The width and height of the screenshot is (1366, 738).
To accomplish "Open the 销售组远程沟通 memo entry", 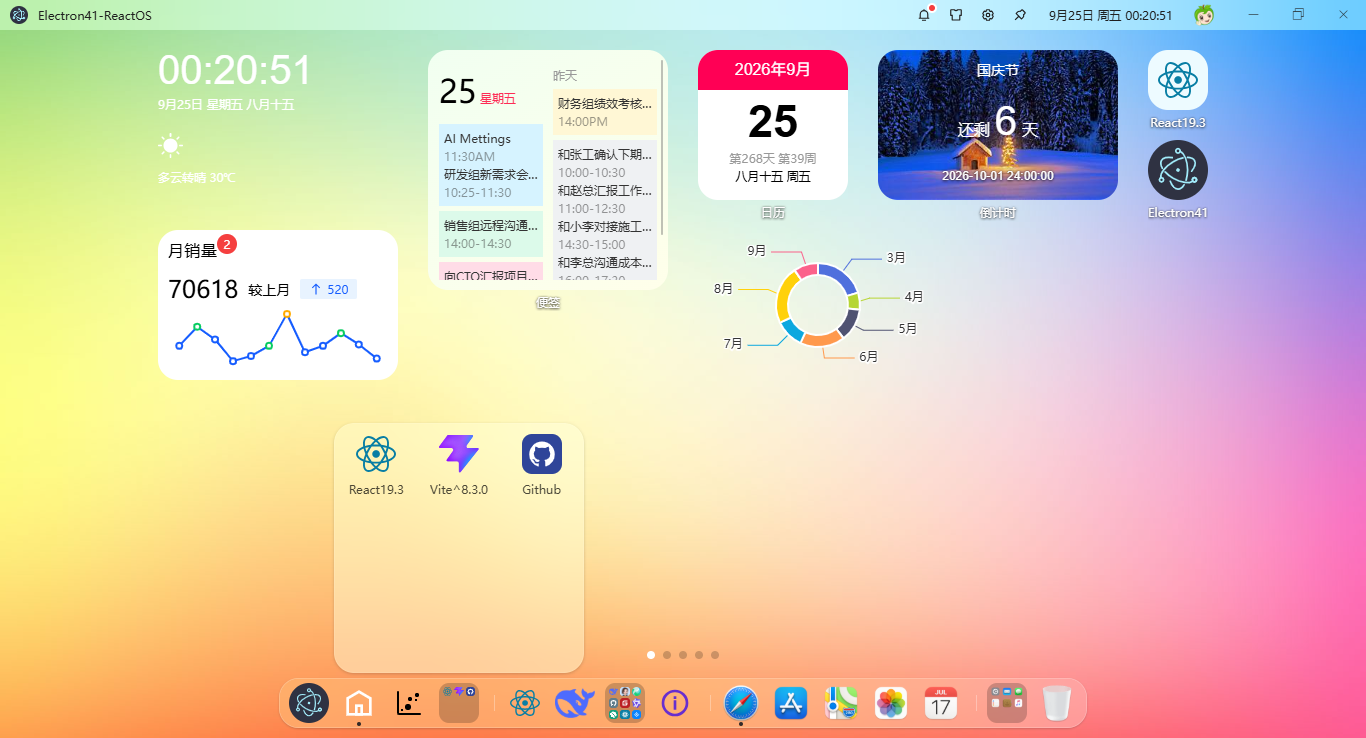I will [x=491, y=234].
